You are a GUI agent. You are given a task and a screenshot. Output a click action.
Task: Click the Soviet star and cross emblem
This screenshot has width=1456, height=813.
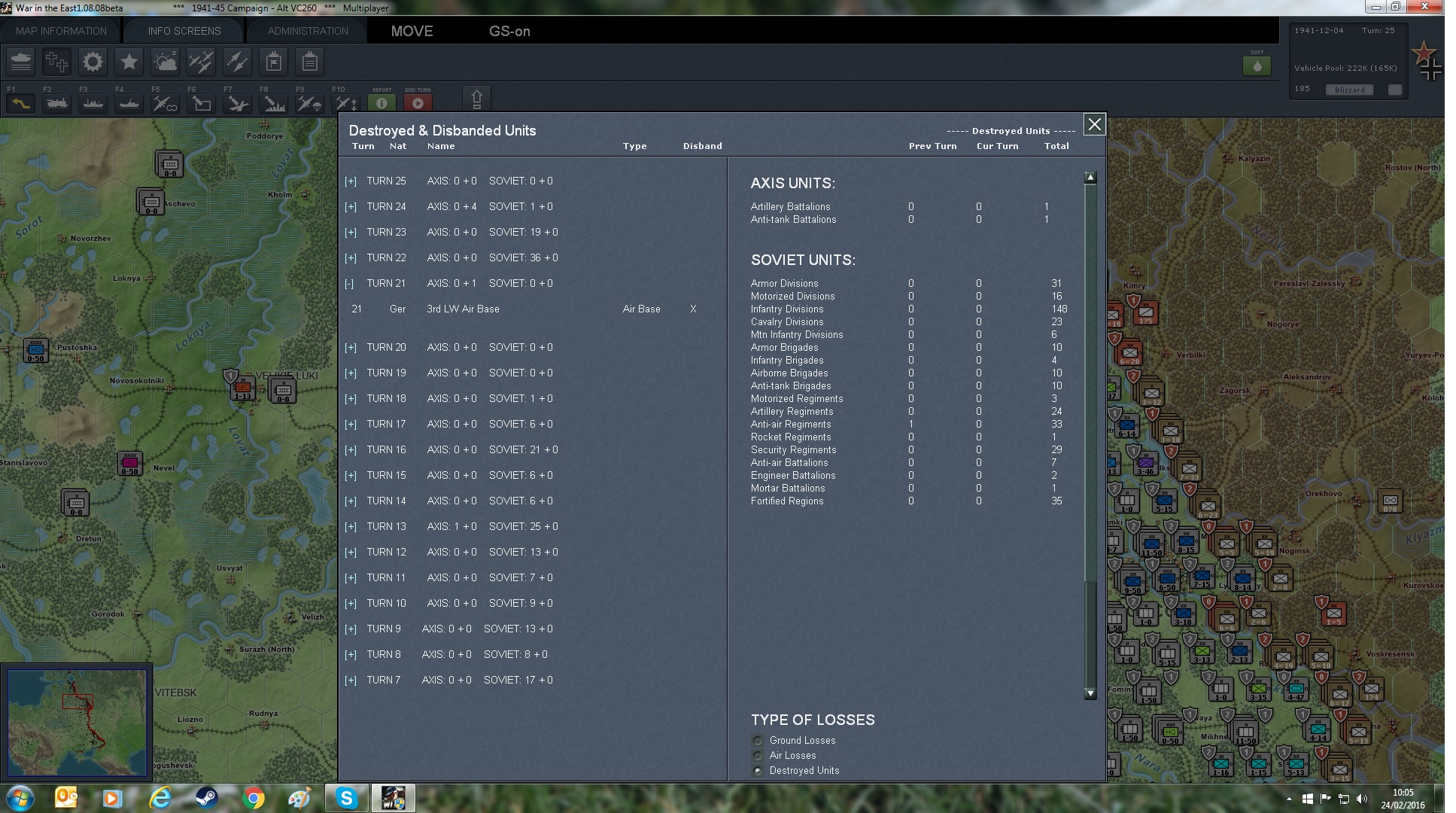[1426, 61]
